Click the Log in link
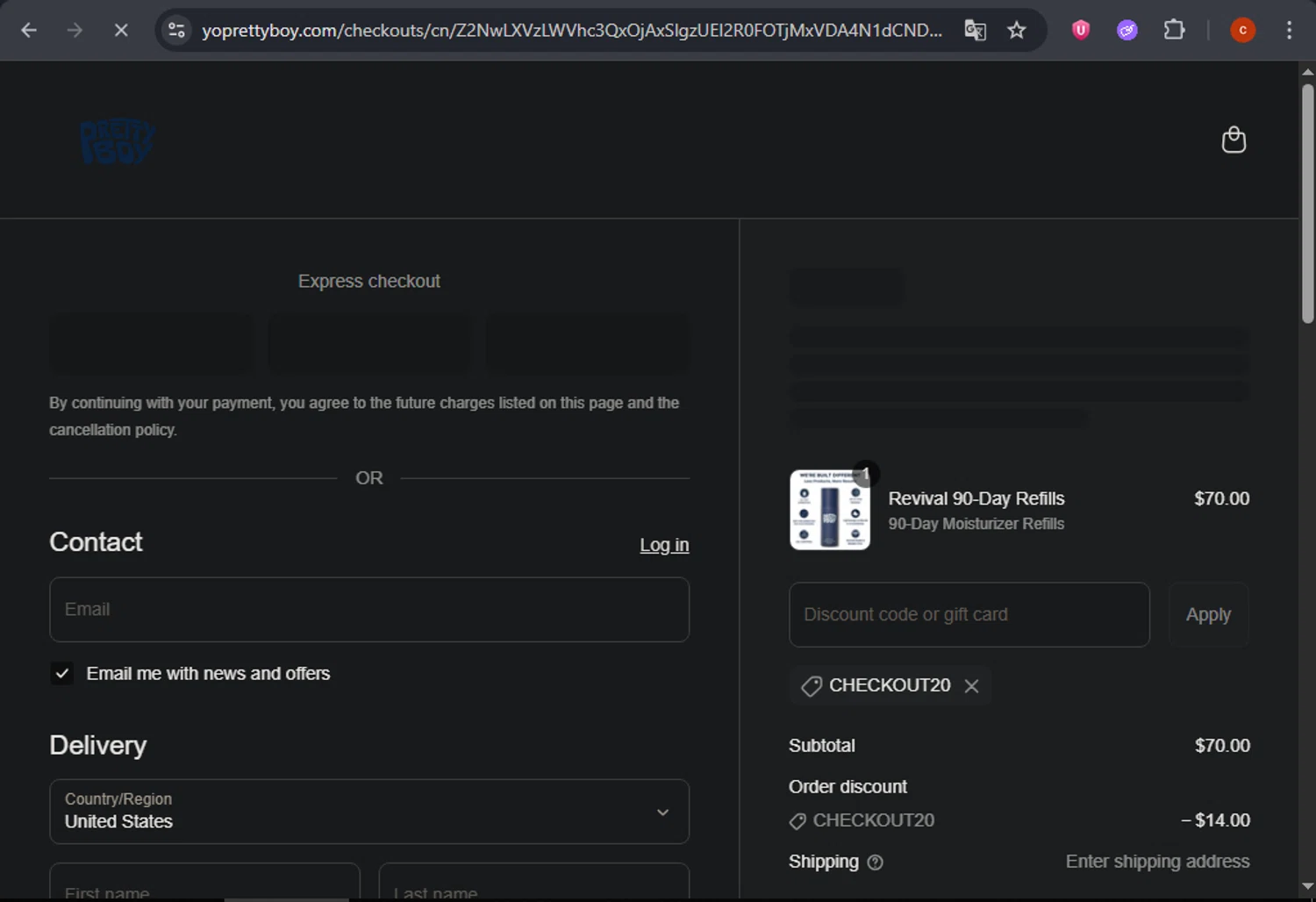Image resolution: width=1316 pixels, height=902 pixels. pyautogui.click(x=664, y=545)
